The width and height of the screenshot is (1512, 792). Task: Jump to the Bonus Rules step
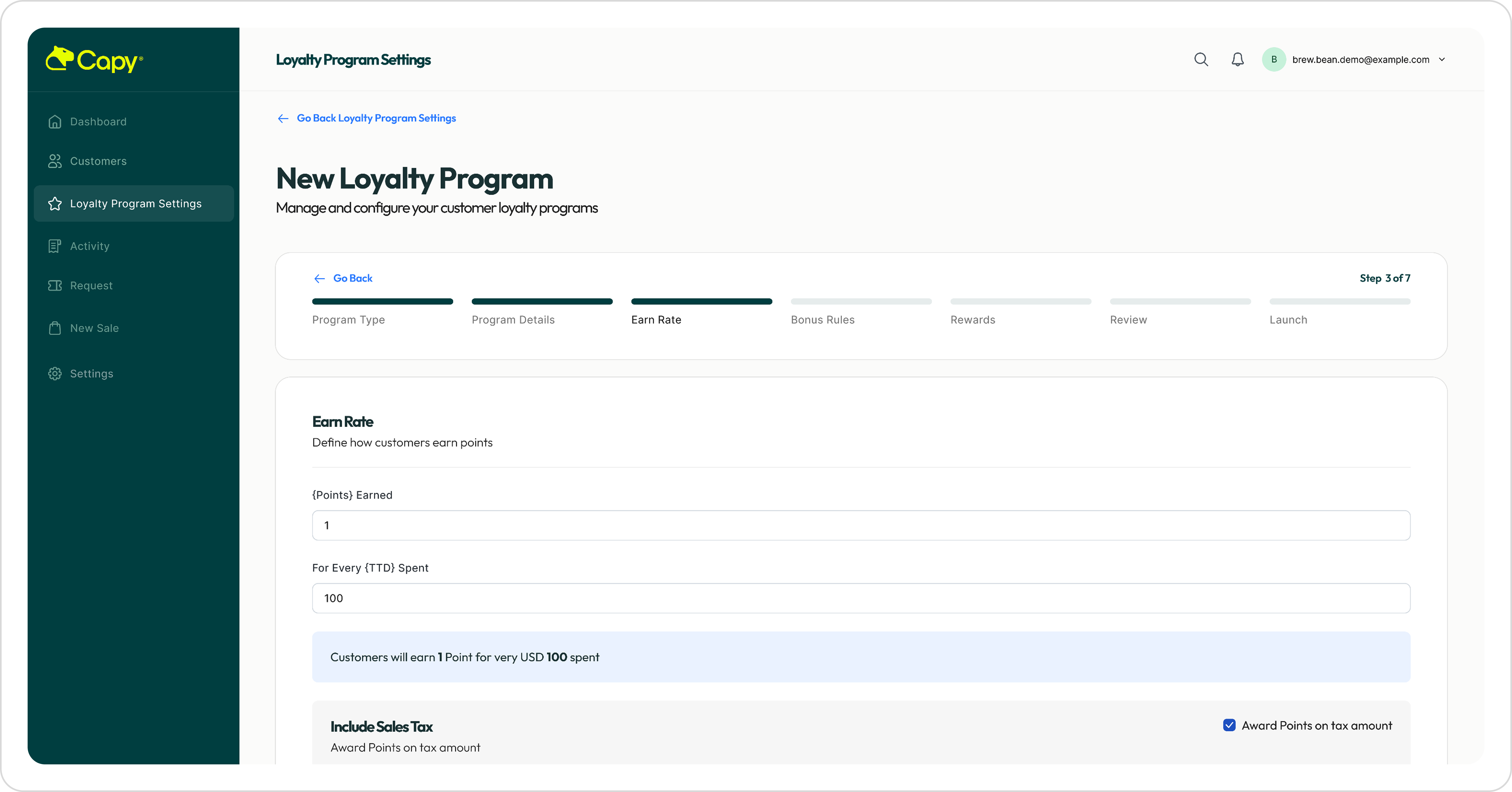pos(823,319)
